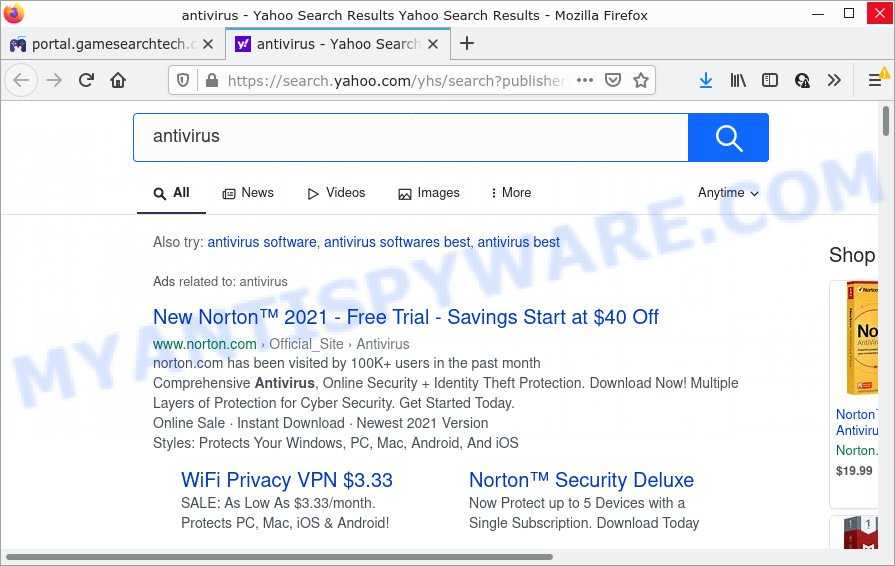
Task: Minimize the Firefox window
Action: 817,13
